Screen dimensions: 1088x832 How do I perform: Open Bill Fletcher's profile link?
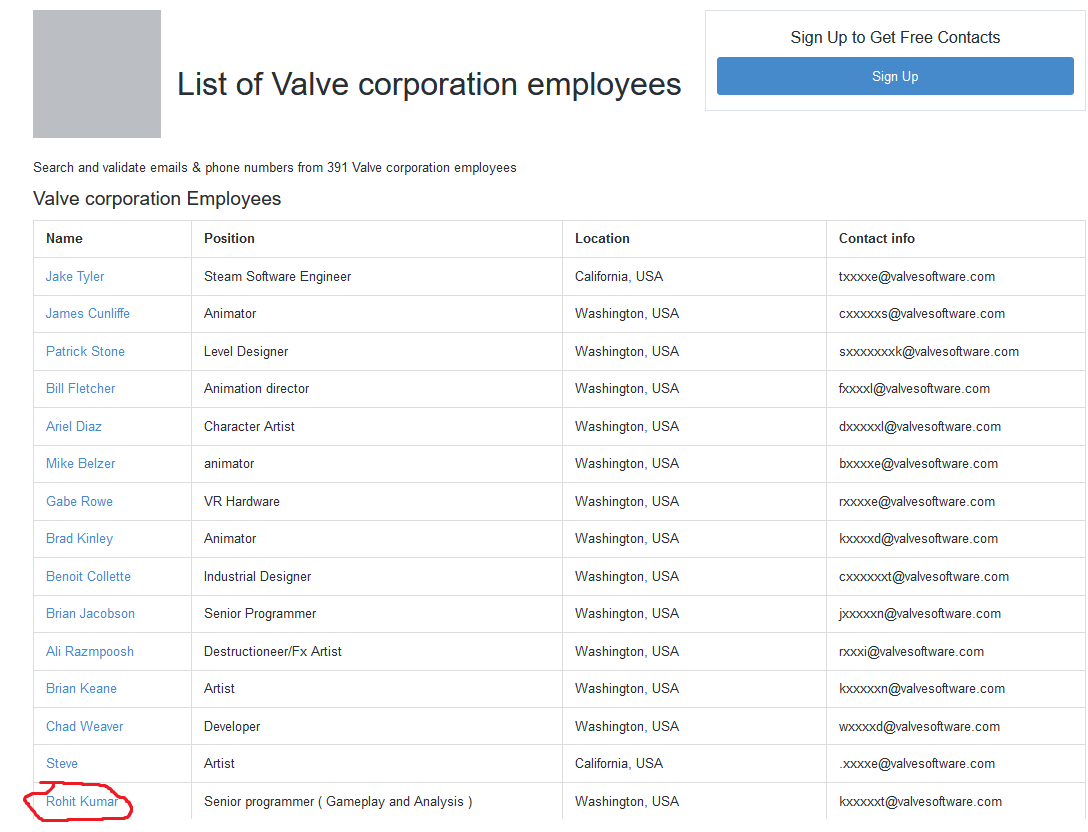[80, 389]
